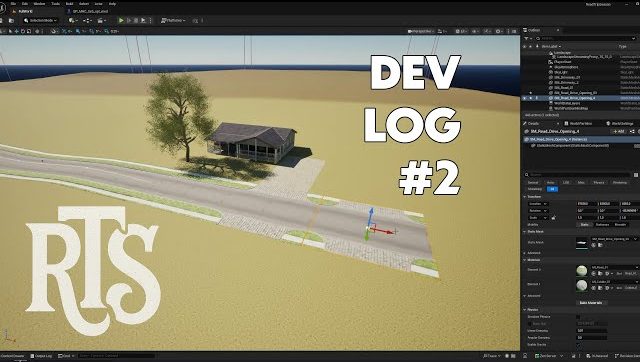The image size is (640, 362).
Task: Open the play options three-dot menu
Action: point(150,20)
